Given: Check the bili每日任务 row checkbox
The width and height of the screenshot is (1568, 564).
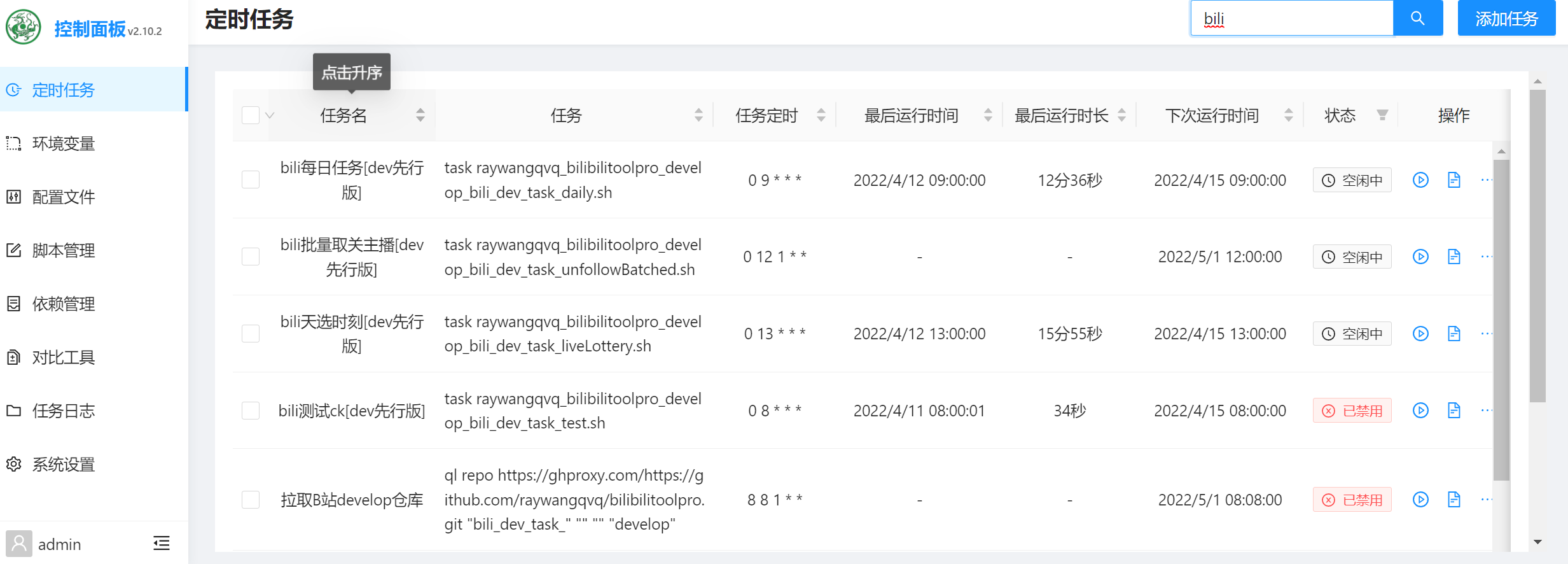Looking at the screenshot, I should pos(251,180).
